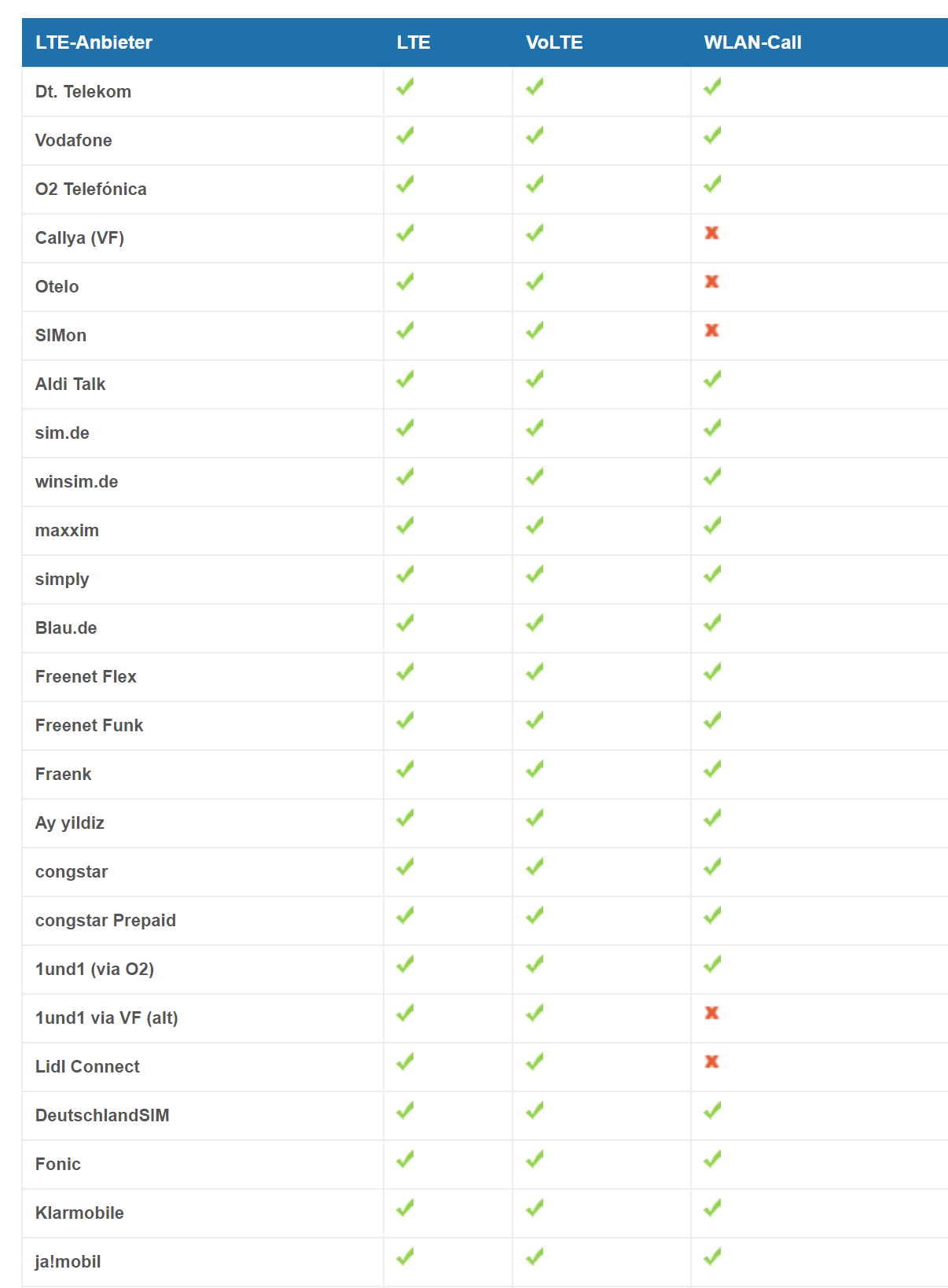
Task: Click the LTE-Anbieter column header
Action: [94, 42]
